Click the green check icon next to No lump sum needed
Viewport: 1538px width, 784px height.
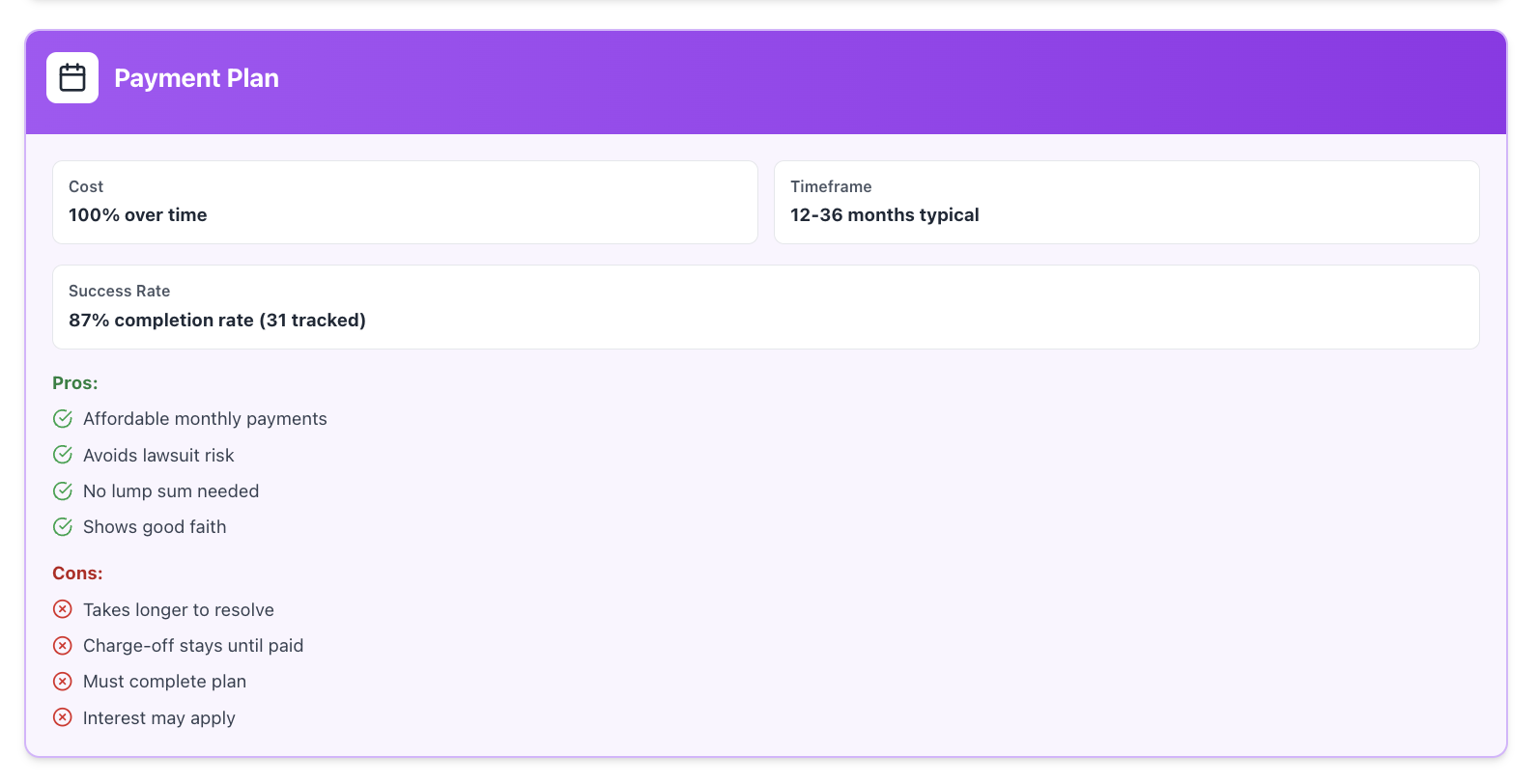[x=63, y=491]
